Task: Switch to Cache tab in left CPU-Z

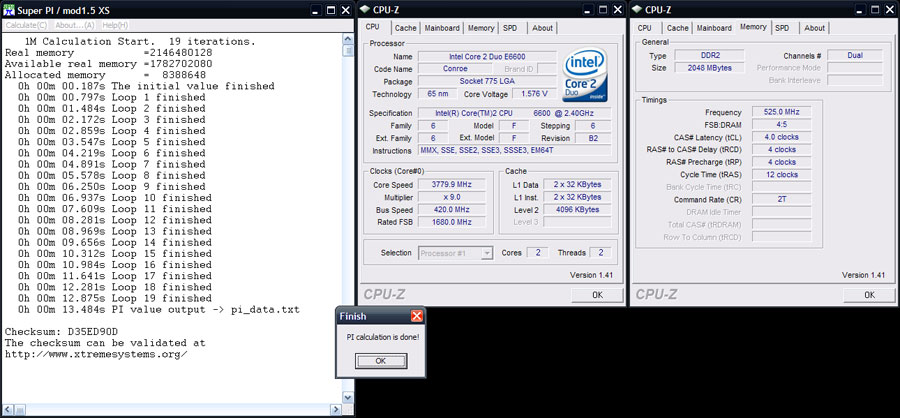Action: (x=406, y=28)
